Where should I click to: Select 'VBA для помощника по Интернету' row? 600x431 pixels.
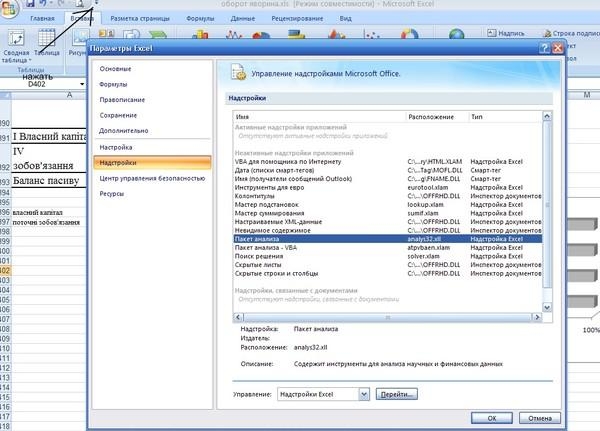[388, 162]
